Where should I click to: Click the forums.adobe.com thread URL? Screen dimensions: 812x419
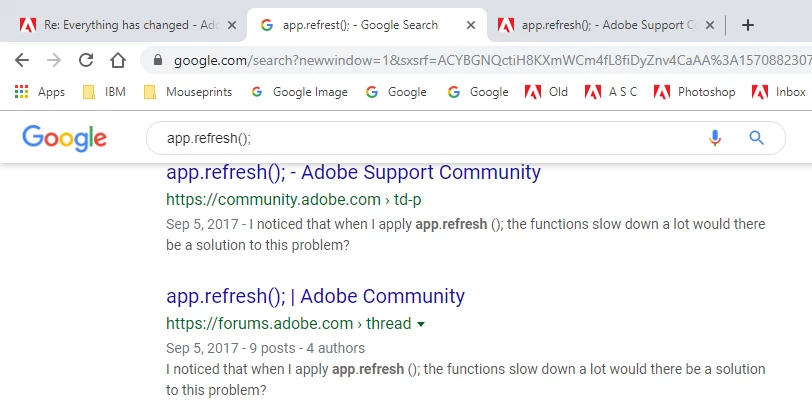[288, 324]
